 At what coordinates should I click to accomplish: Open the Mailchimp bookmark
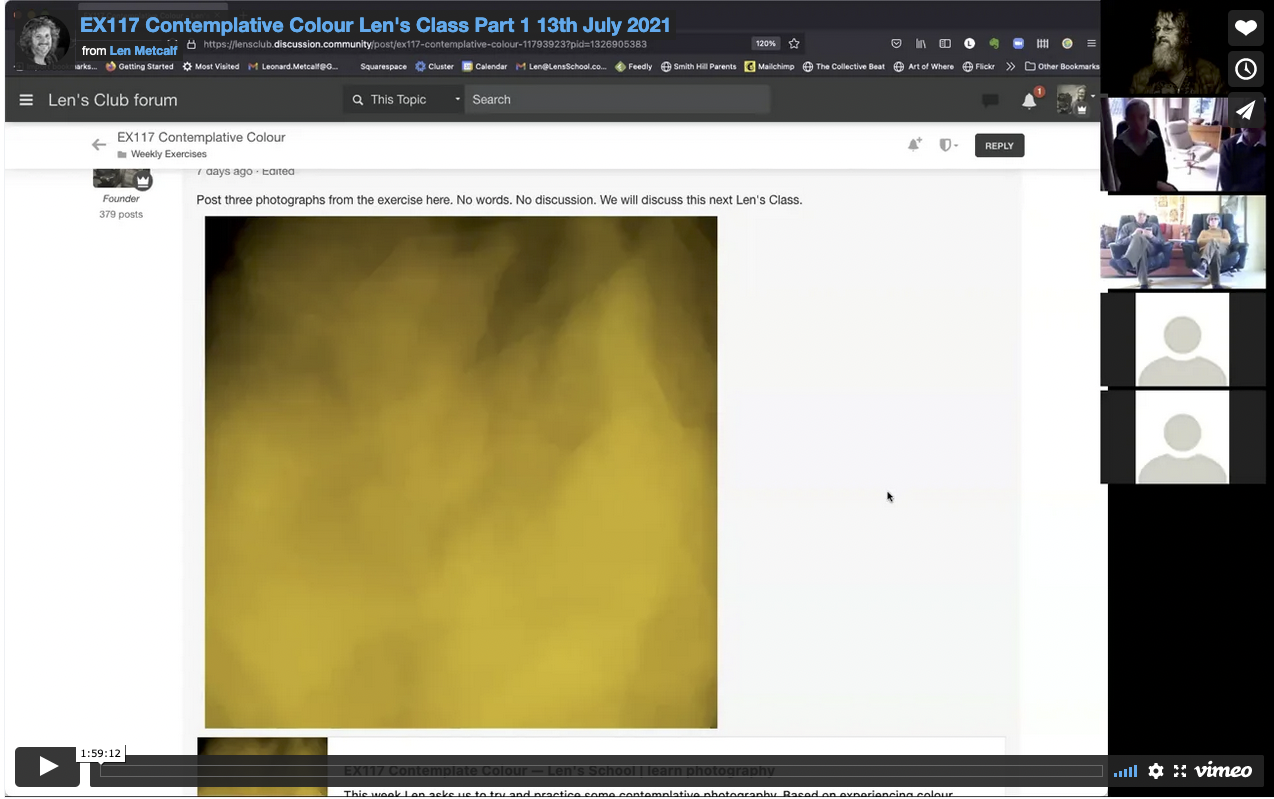pos(770,67)
